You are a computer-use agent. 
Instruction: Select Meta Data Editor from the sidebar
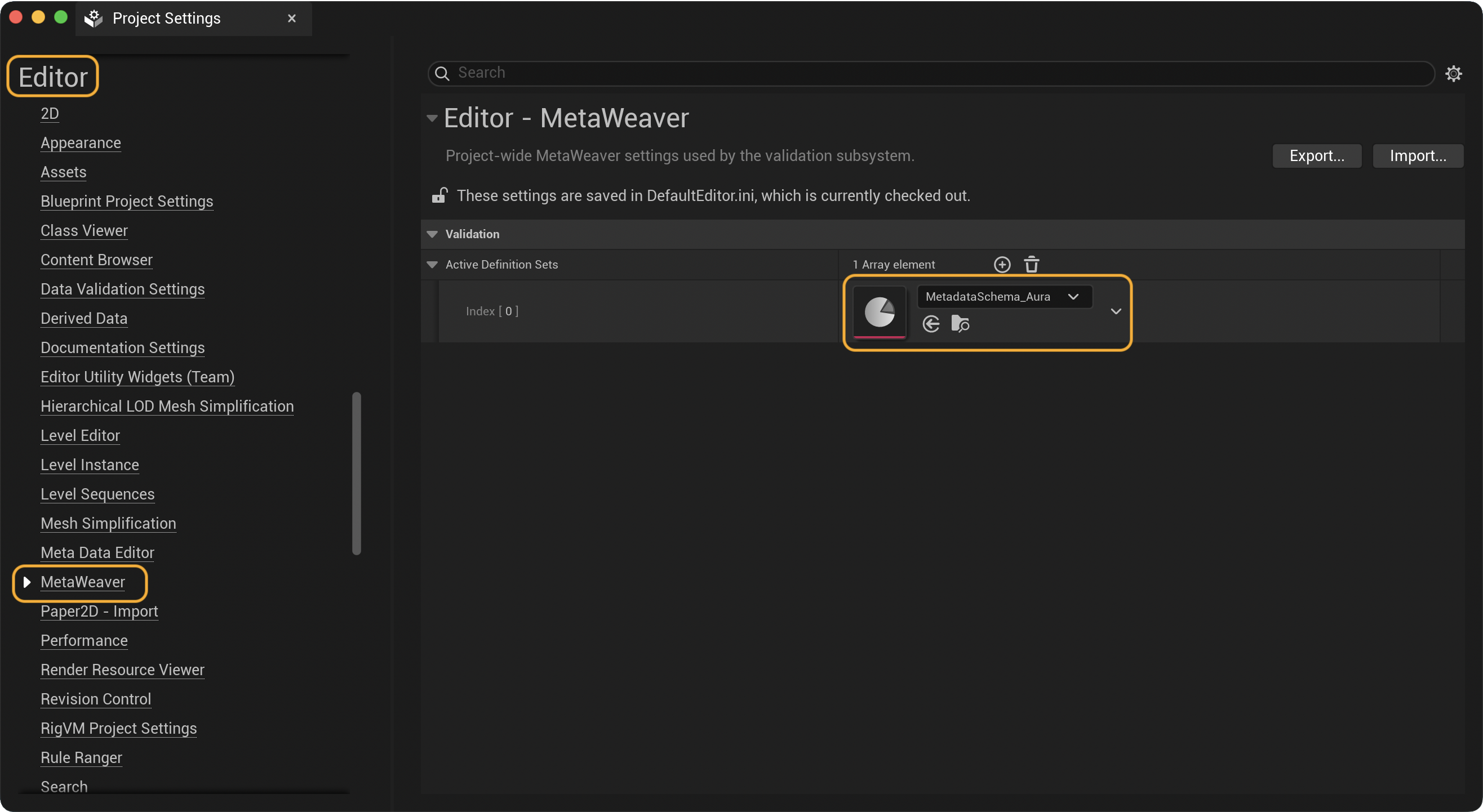click(97, 552)
